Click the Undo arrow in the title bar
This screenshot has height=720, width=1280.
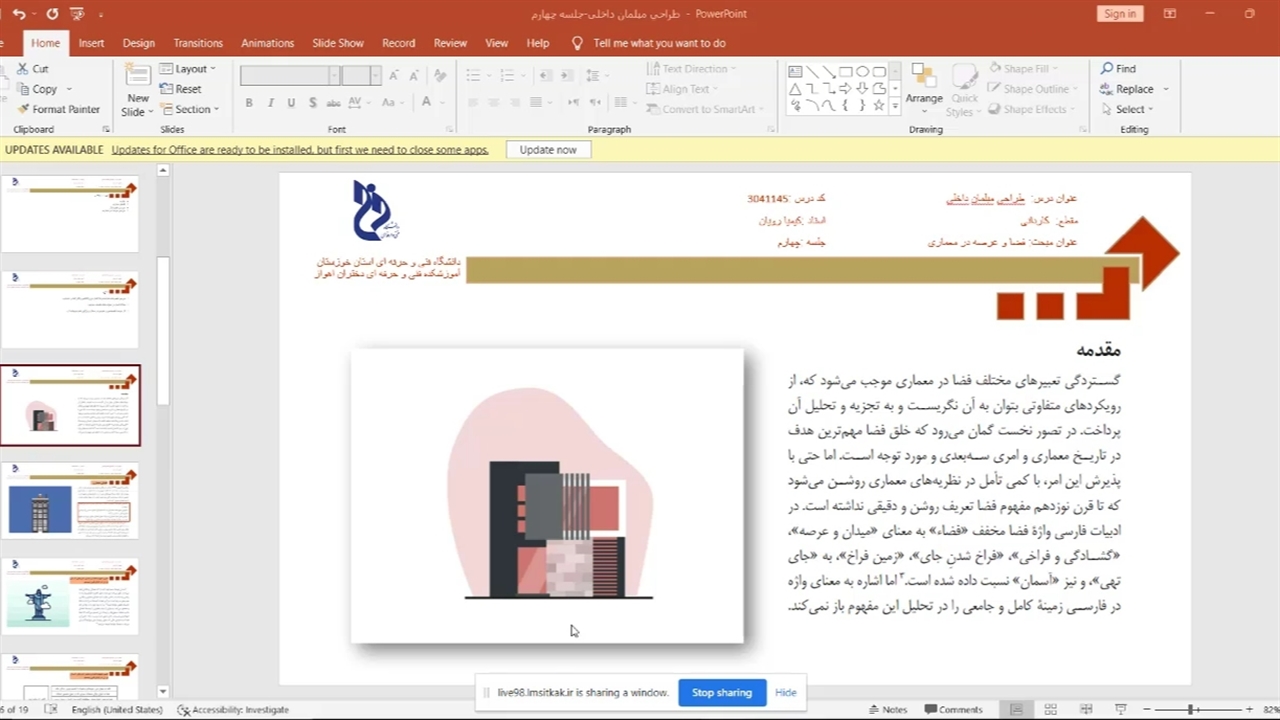19,14
